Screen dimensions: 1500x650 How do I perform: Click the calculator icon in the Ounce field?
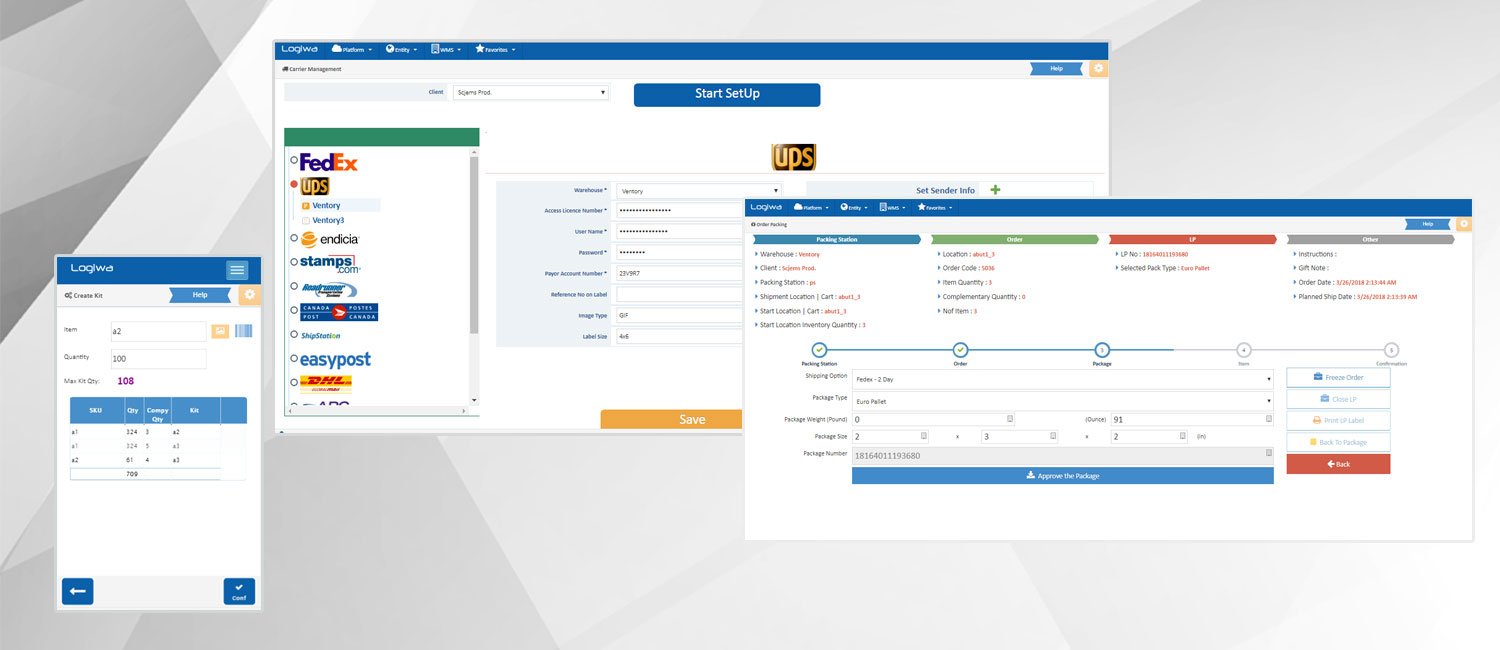tap(1268, 419)
